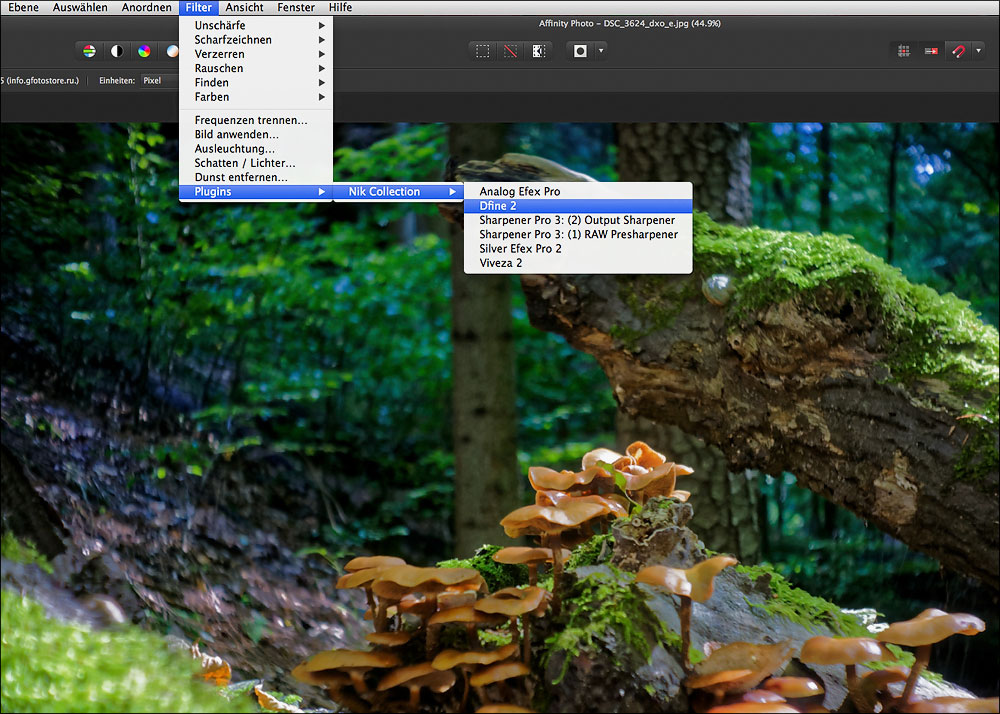Click the Invert Selection icon
Screen dimensions: 1000x714
pyautogui.click(x=538, y=51)
